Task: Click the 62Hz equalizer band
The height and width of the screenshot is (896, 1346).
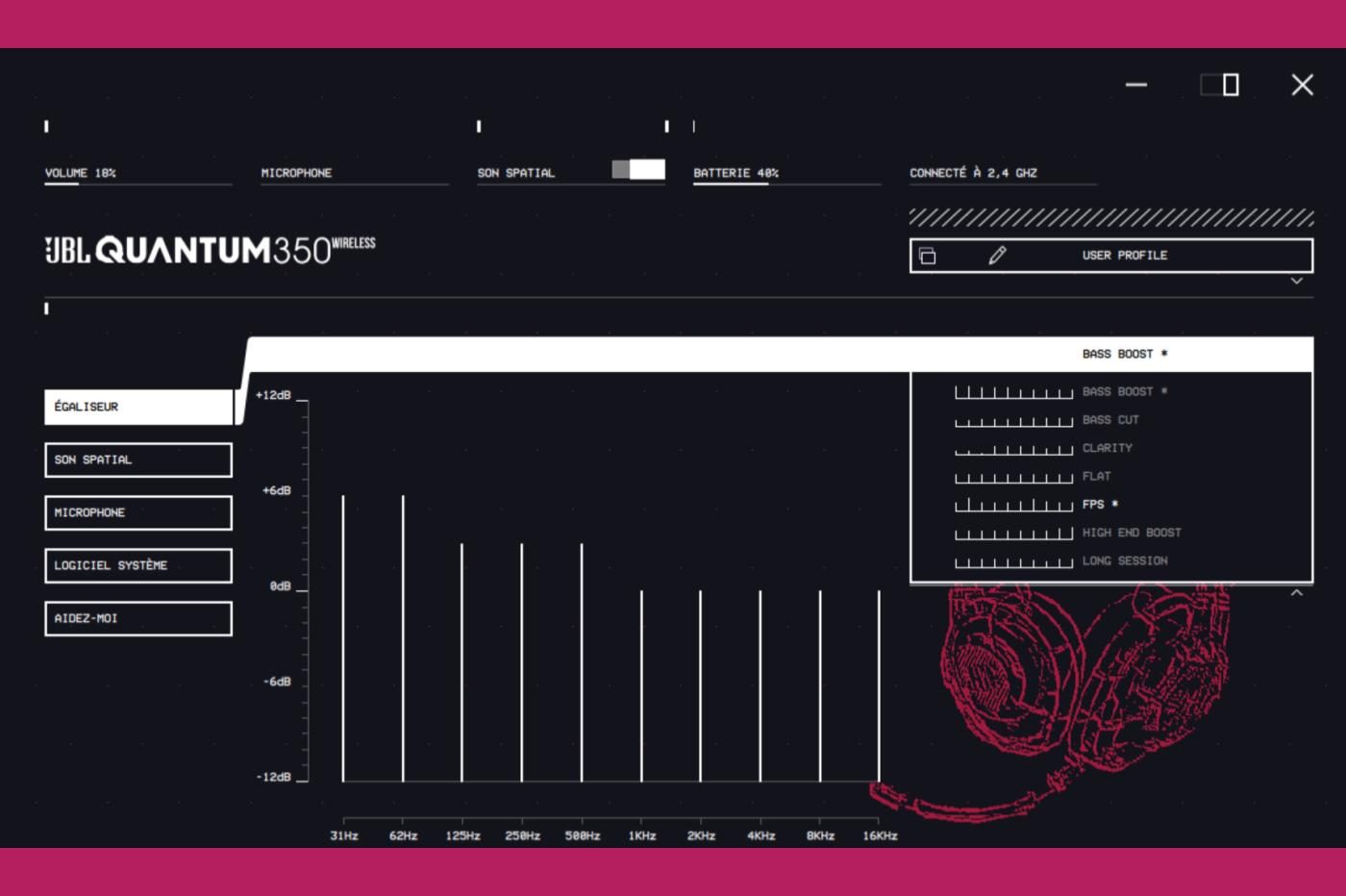Action: [x=403, y=638]
